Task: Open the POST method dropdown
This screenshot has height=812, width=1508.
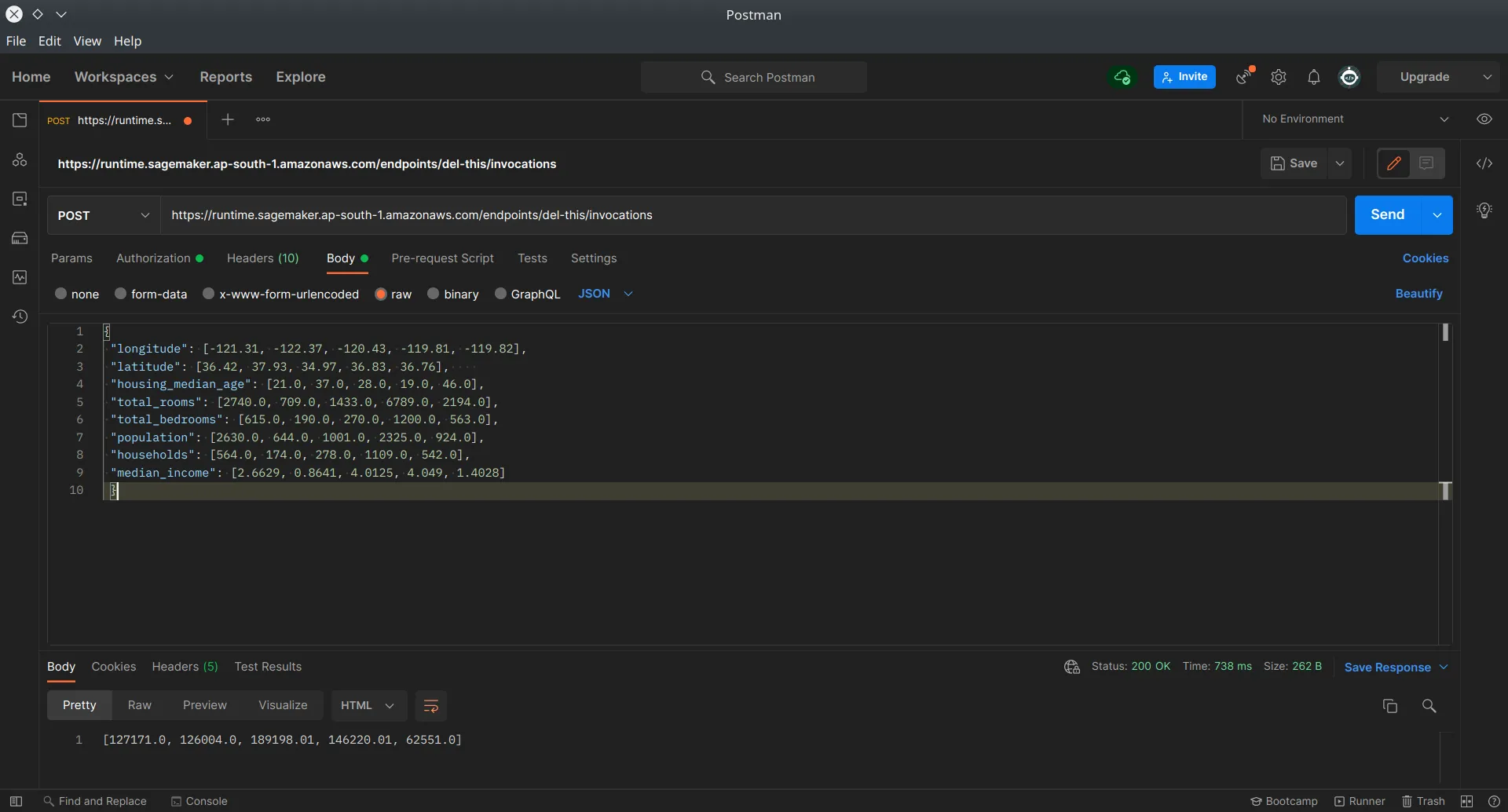Action: click(x=104, y=215)
